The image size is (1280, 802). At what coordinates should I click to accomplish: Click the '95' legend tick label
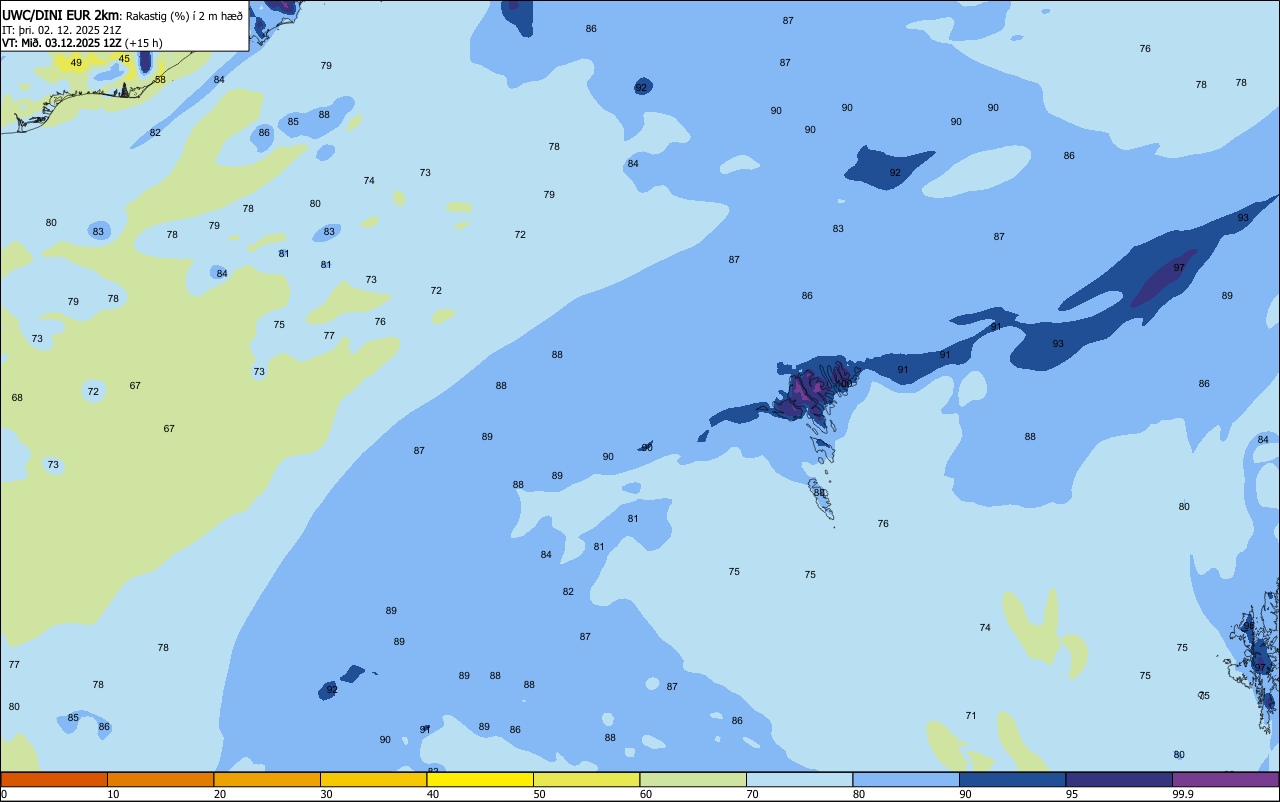[1072, 794]
